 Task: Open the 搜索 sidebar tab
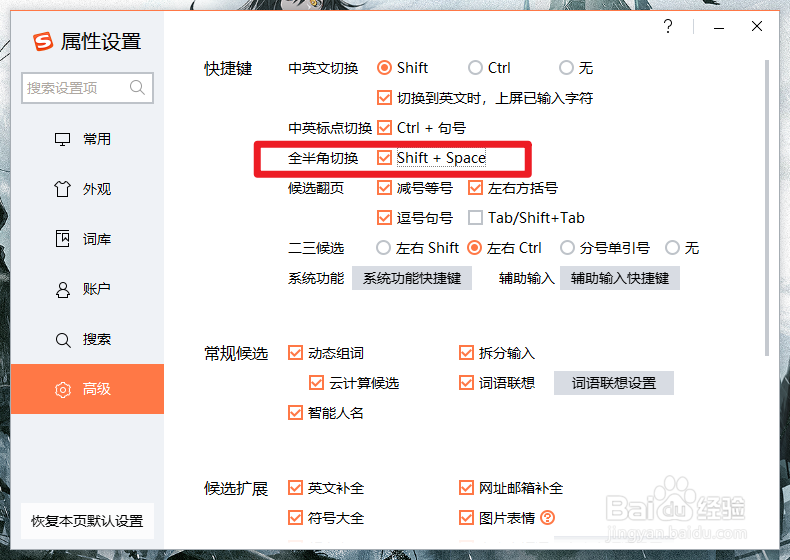pyautogui.click(x=87, y=339)
